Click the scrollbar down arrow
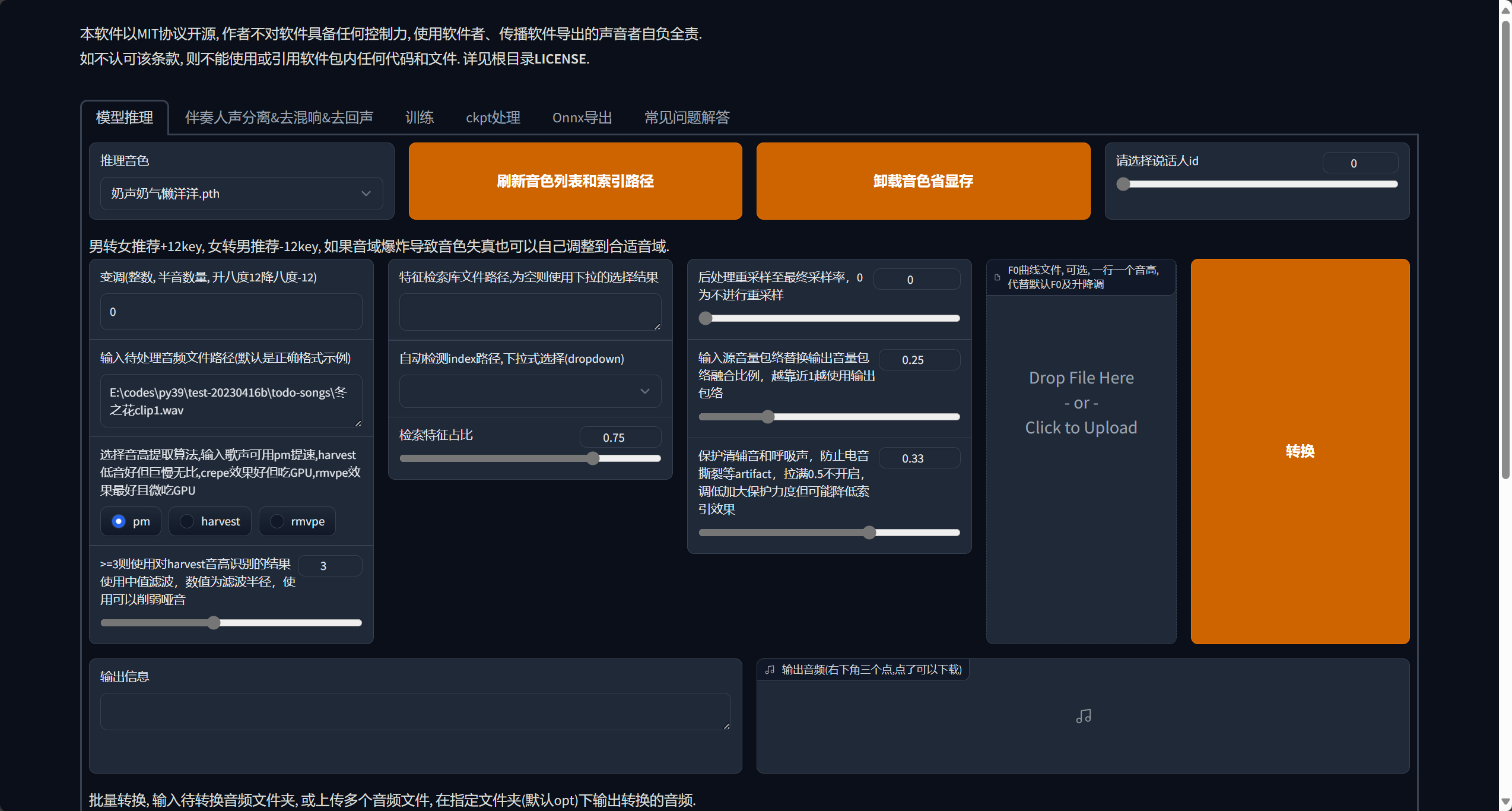Viewport: 1512px width, 811px height. pyautogui.click(x=1505, y=802)
